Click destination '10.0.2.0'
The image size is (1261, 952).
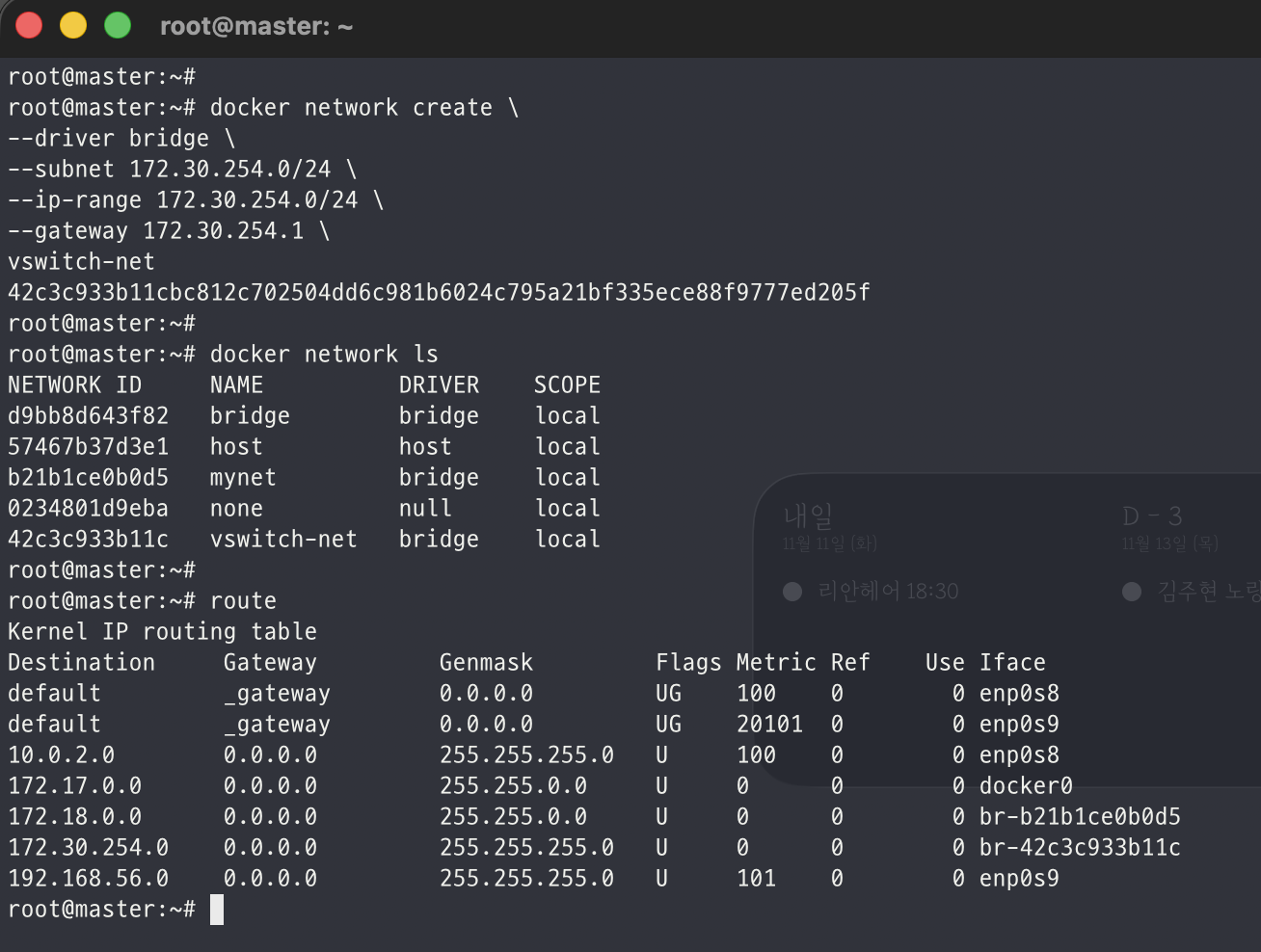tap(61, 755)
